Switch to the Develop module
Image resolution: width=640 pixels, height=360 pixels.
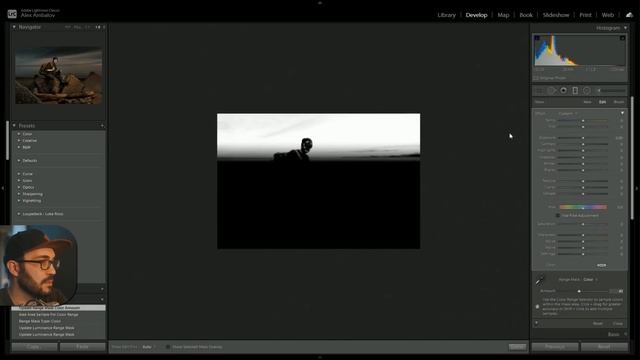pos(476,15)
